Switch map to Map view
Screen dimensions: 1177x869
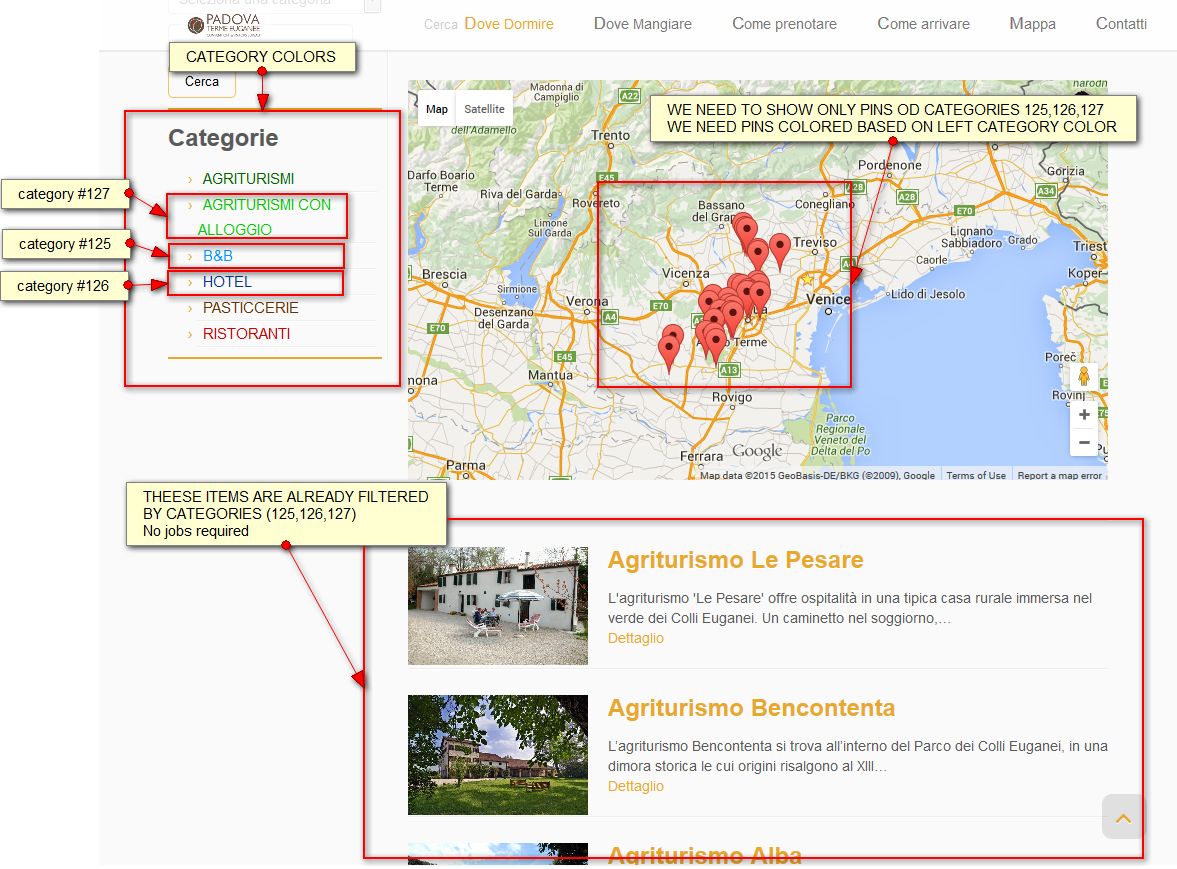pos(437,109)
